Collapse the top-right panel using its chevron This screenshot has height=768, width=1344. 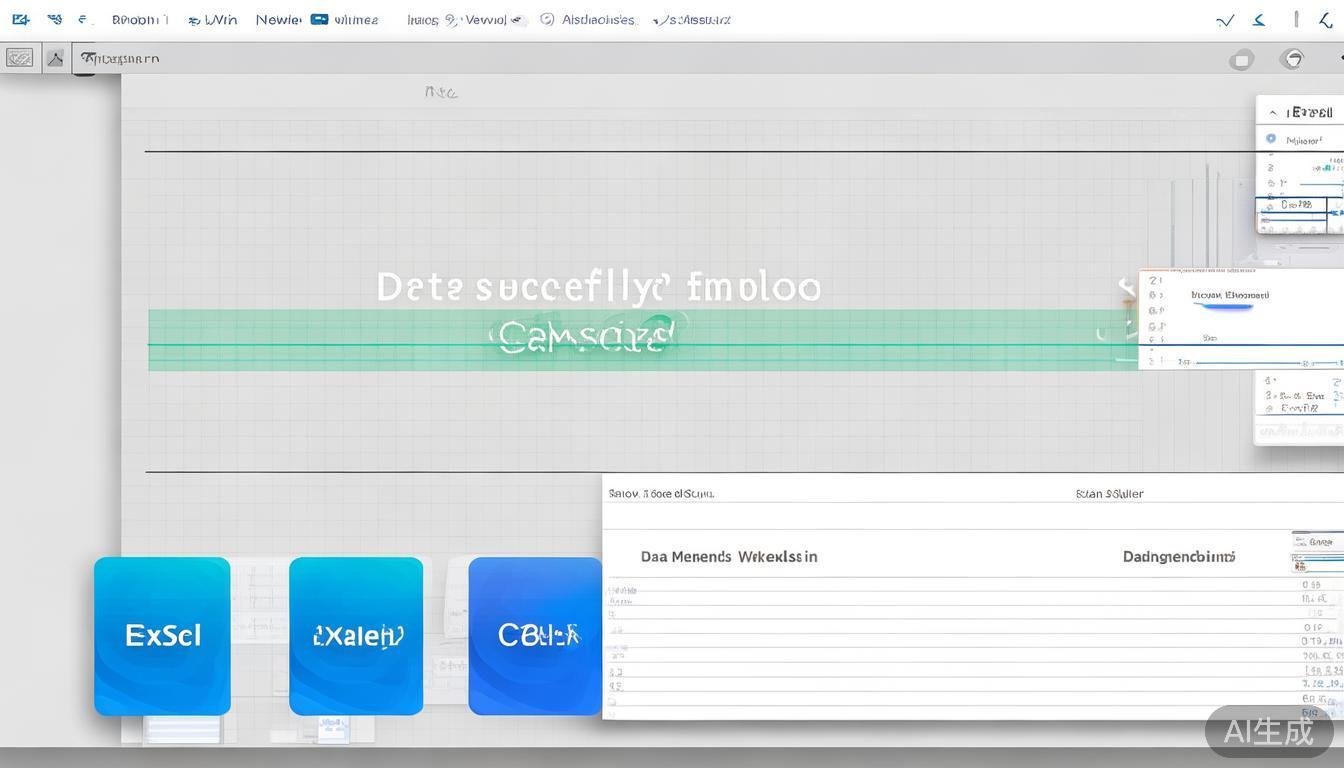point(1273,113)
